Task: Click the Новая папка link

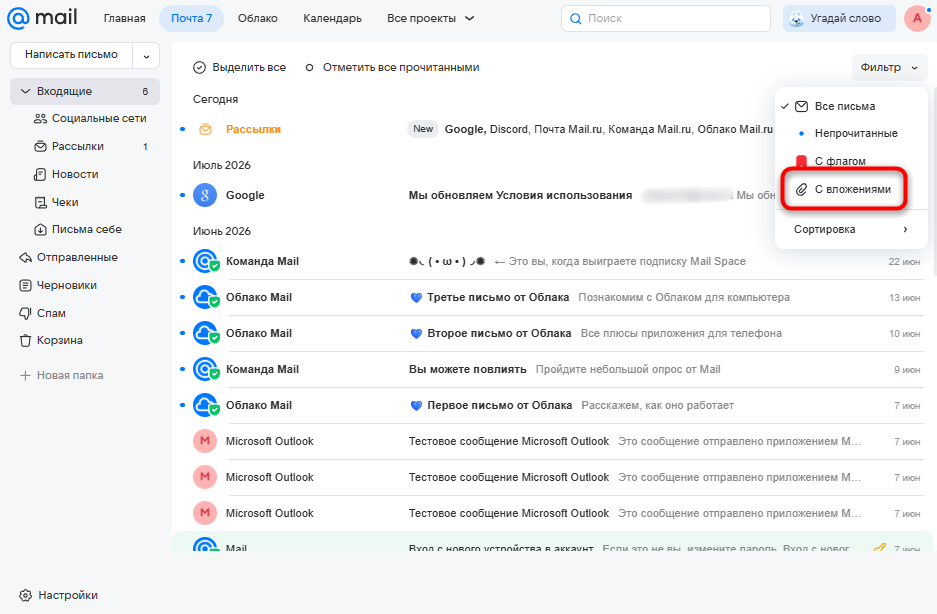Action: point(70,375)
